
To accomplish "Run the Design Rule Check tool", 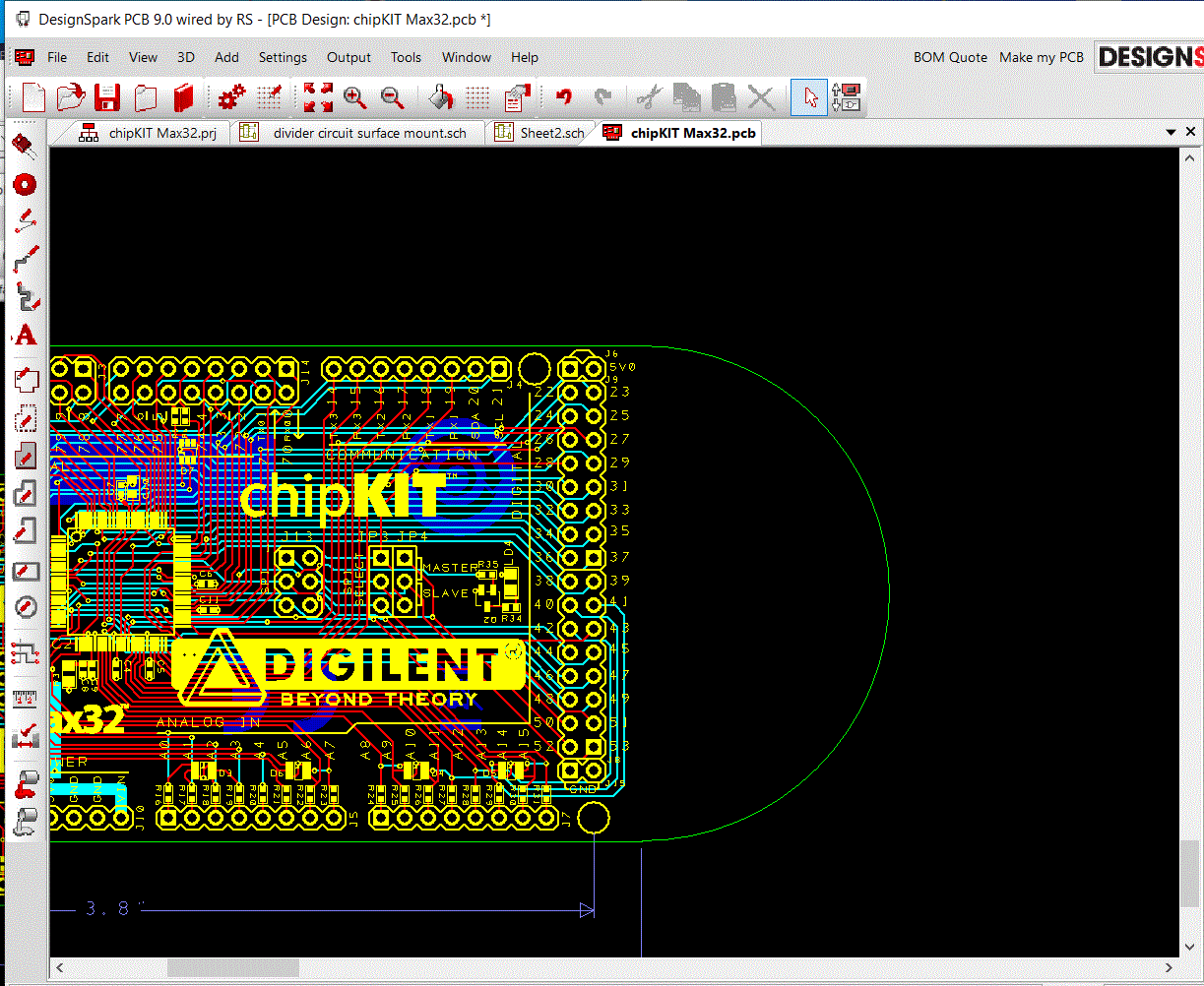I will point(26,734).
